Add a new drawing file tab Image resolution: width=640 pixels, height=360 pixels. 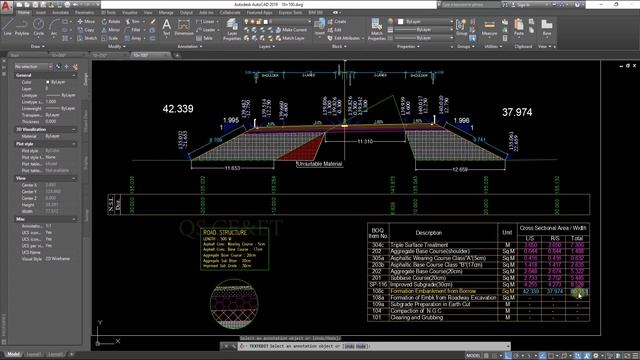pos(177,55)
